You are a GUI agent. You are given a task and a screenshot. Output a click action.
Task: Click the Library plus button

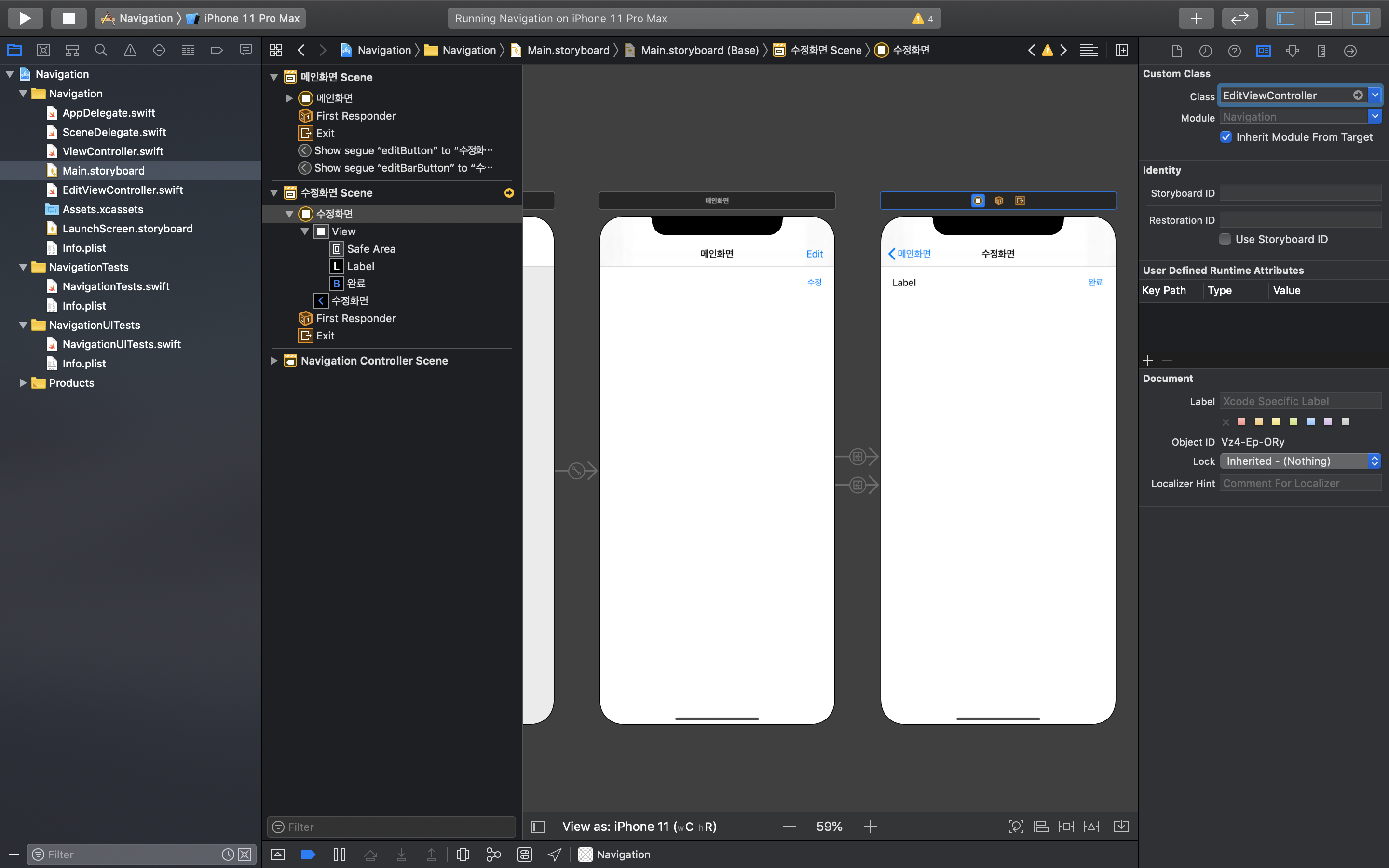(x=1196, y=18)
